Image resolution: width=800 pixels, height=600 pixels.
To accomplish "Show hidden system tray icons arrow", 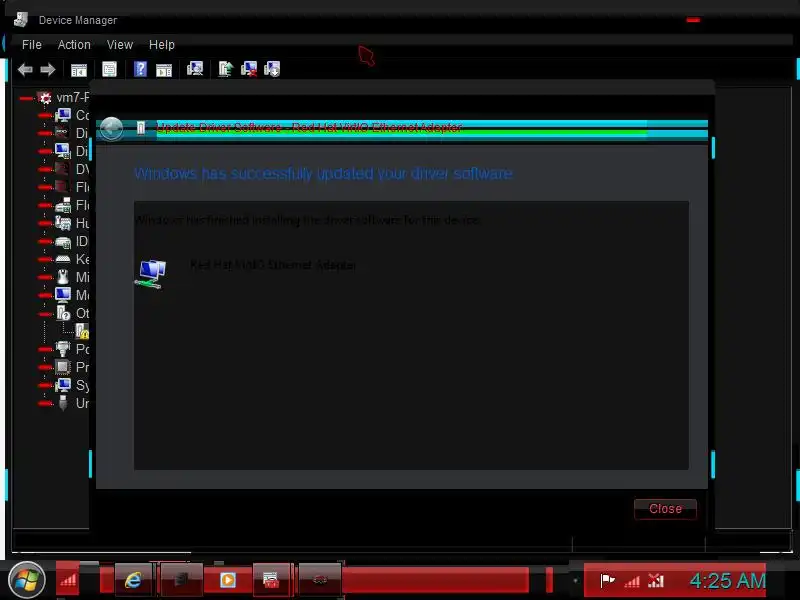I will coord(575,581).
